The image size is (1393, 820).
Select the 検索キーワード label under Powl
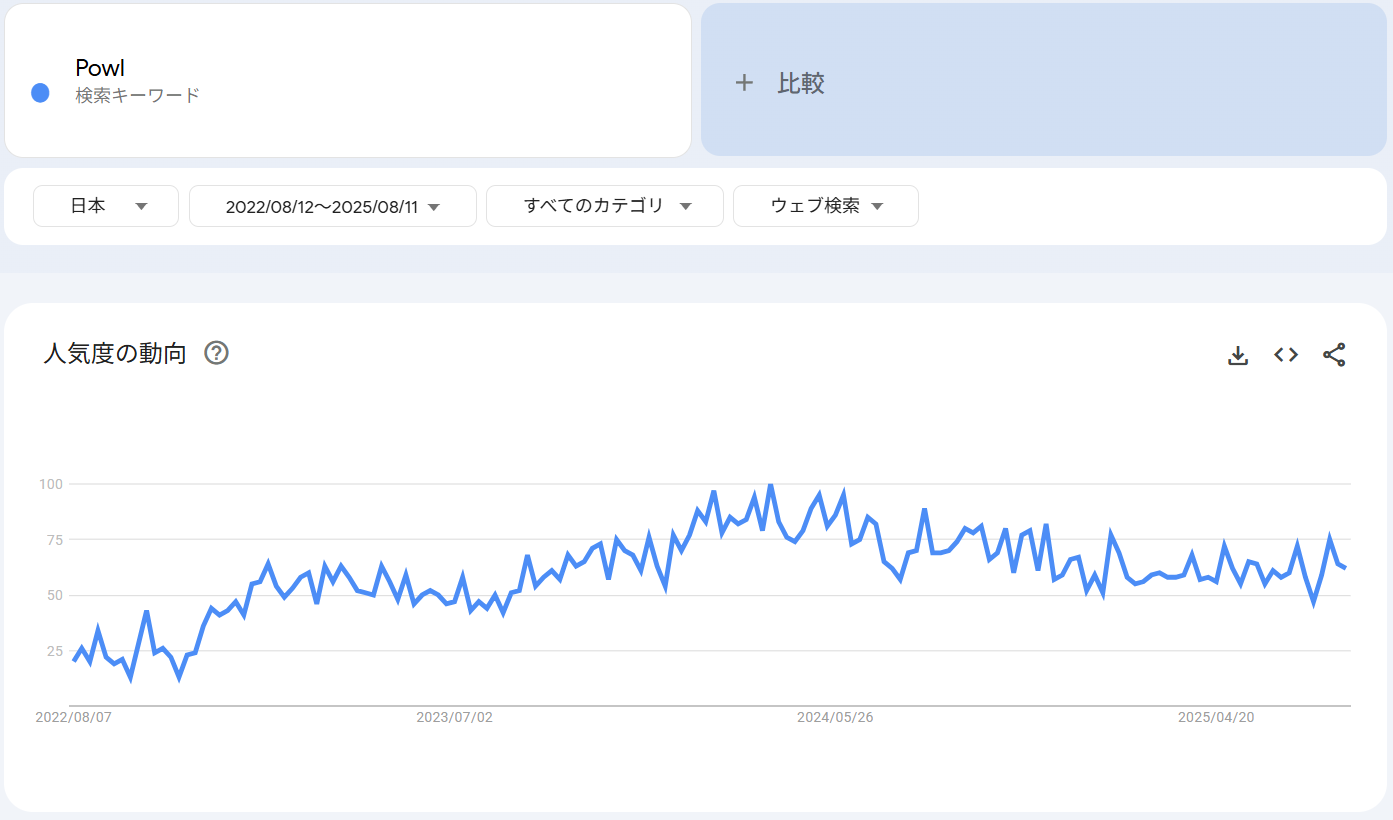pos(138,96)
